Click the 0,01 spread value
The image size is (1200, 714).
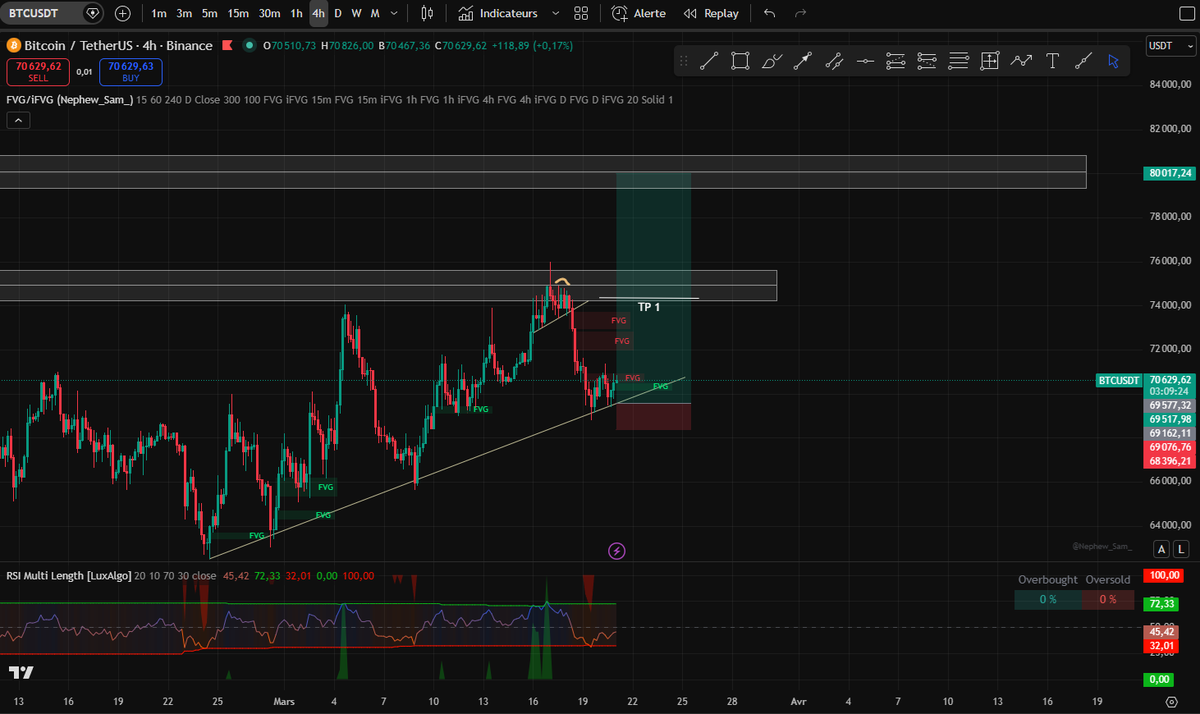pos(84,71)
